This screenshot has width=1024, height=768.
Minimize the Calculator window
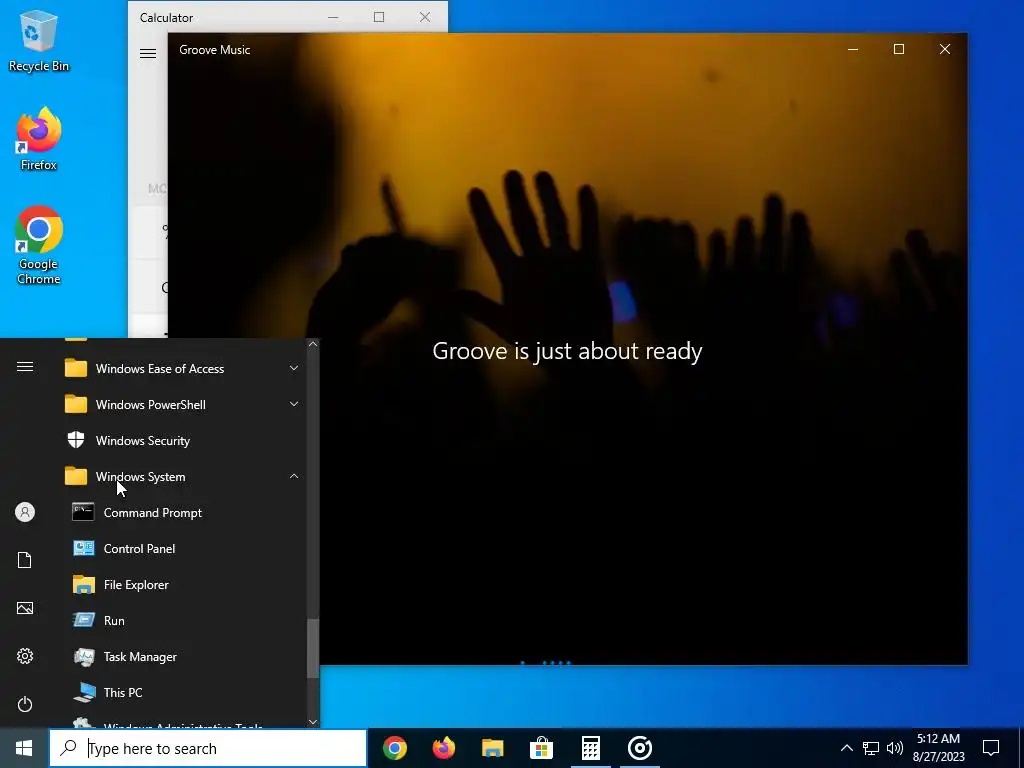pos(333,17)
